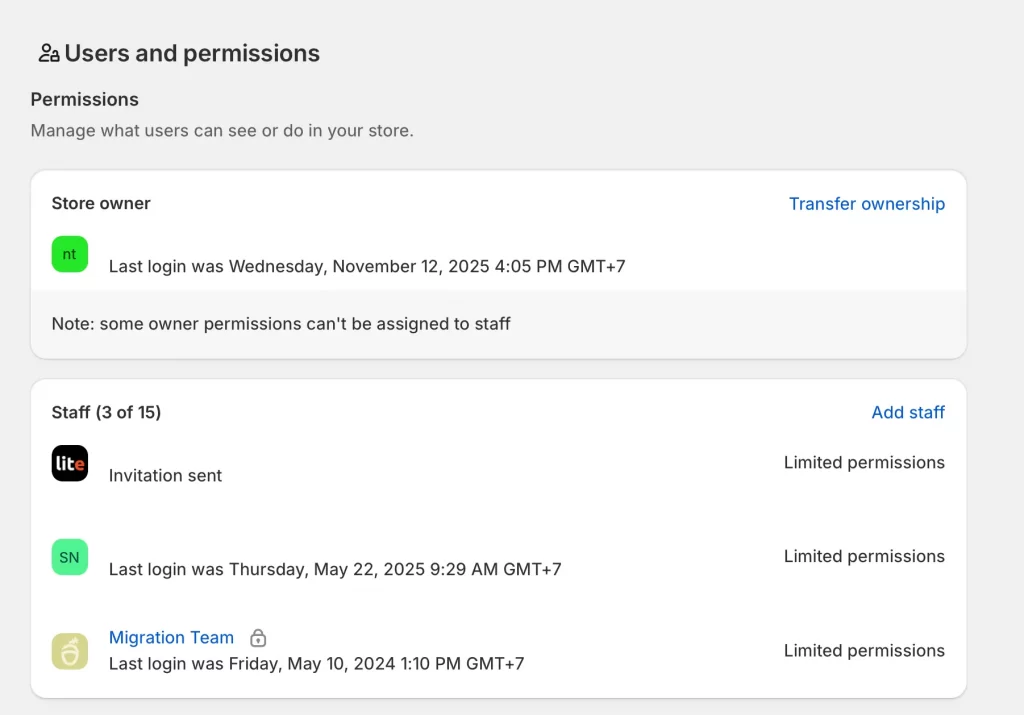Click the Invitation sent status text
The height and width of the screenshot is (715, 1024).
(164, 476)
